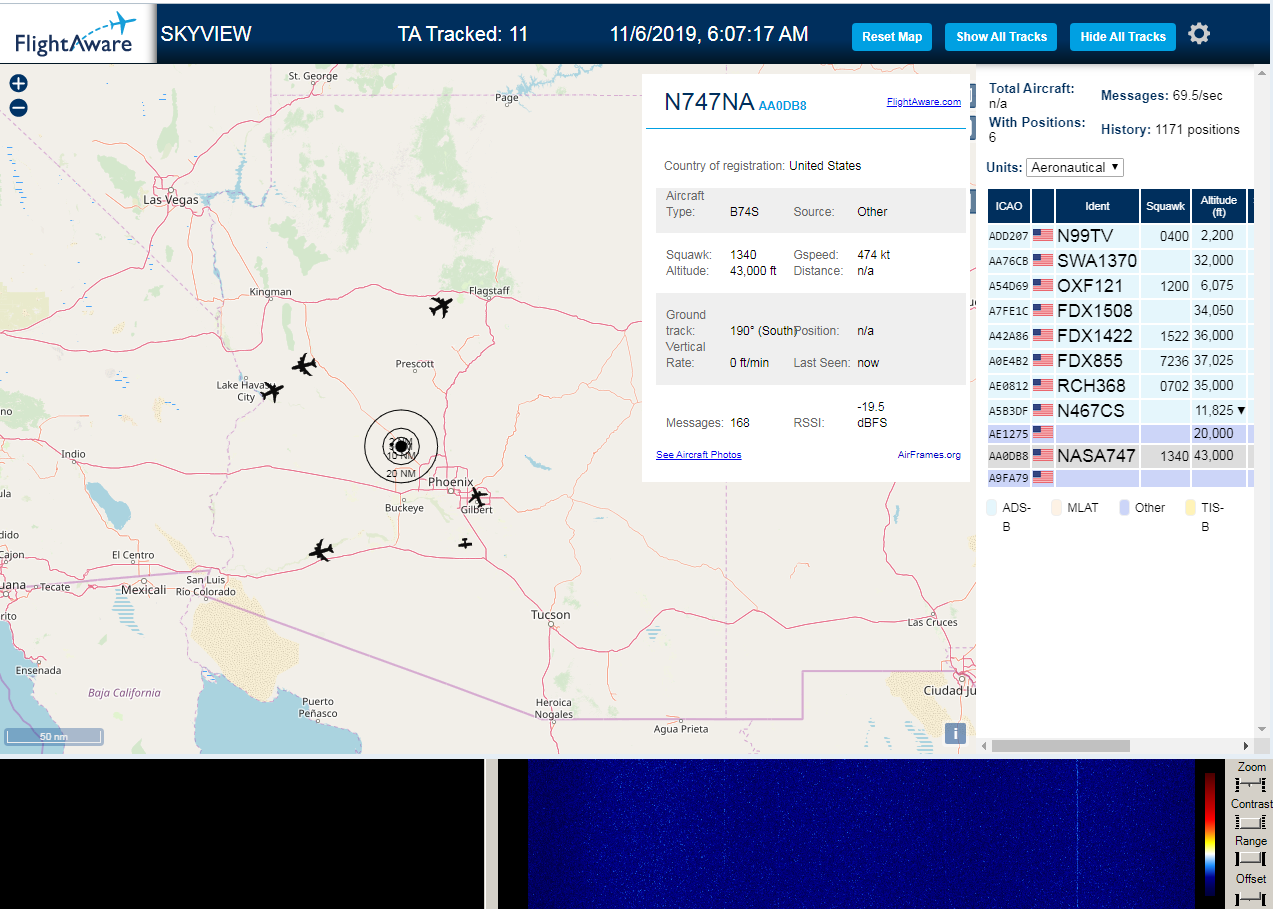This screenshot has width=1273, height=909.
Task: Click the 7236 squawk value
Action: [1175, 360]
